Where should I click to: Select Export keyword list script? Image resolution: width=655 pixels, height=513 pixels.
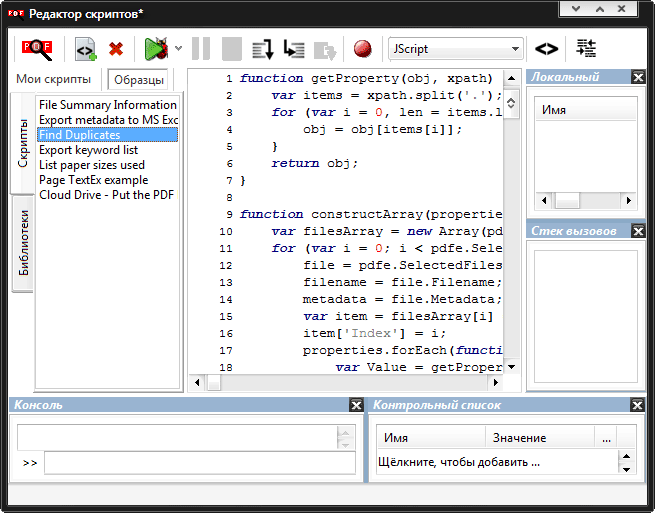[x=108, y=150]
